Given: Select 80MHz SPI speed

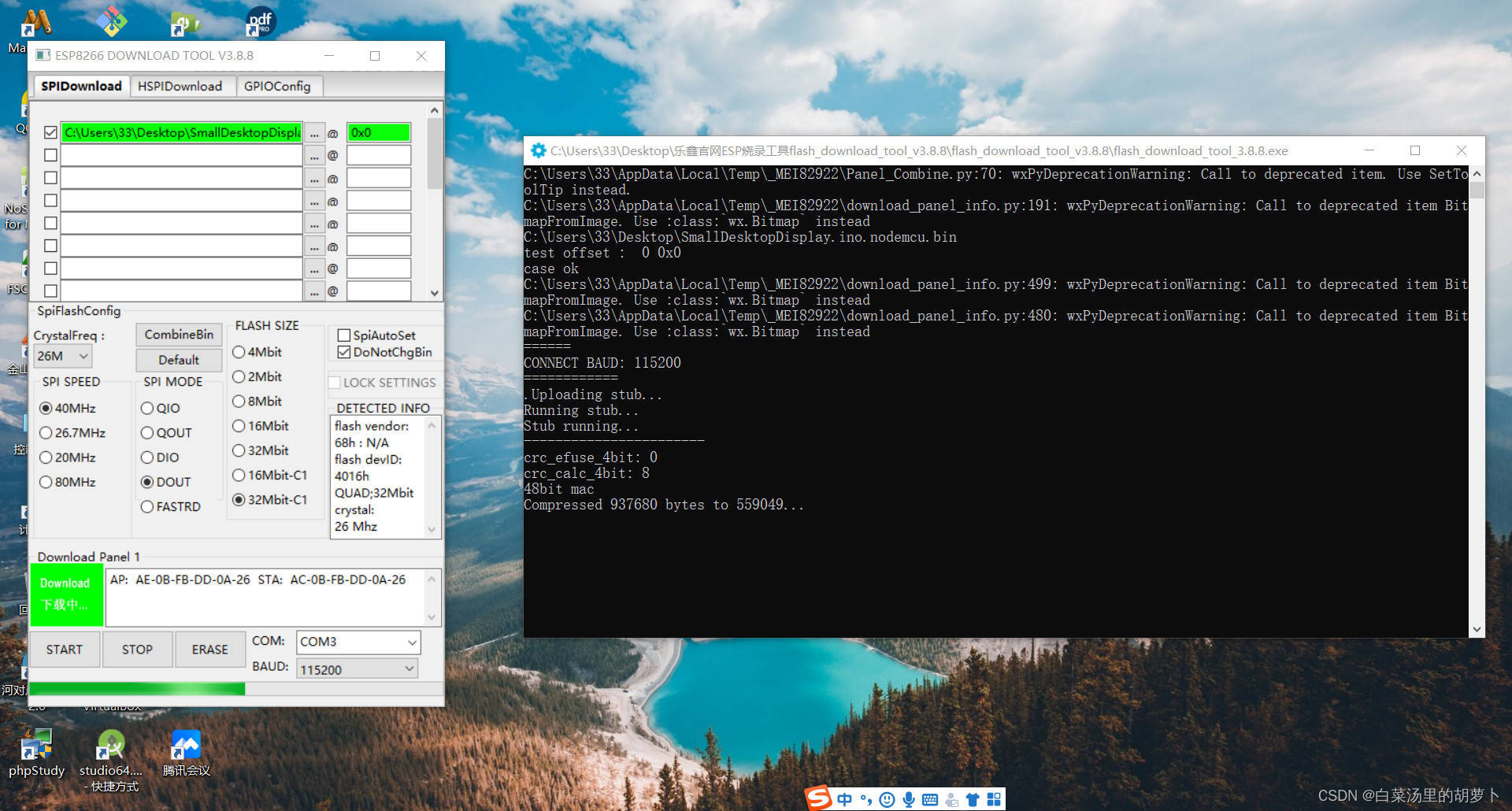Looking at the screenshot, I should click(46, 482).
